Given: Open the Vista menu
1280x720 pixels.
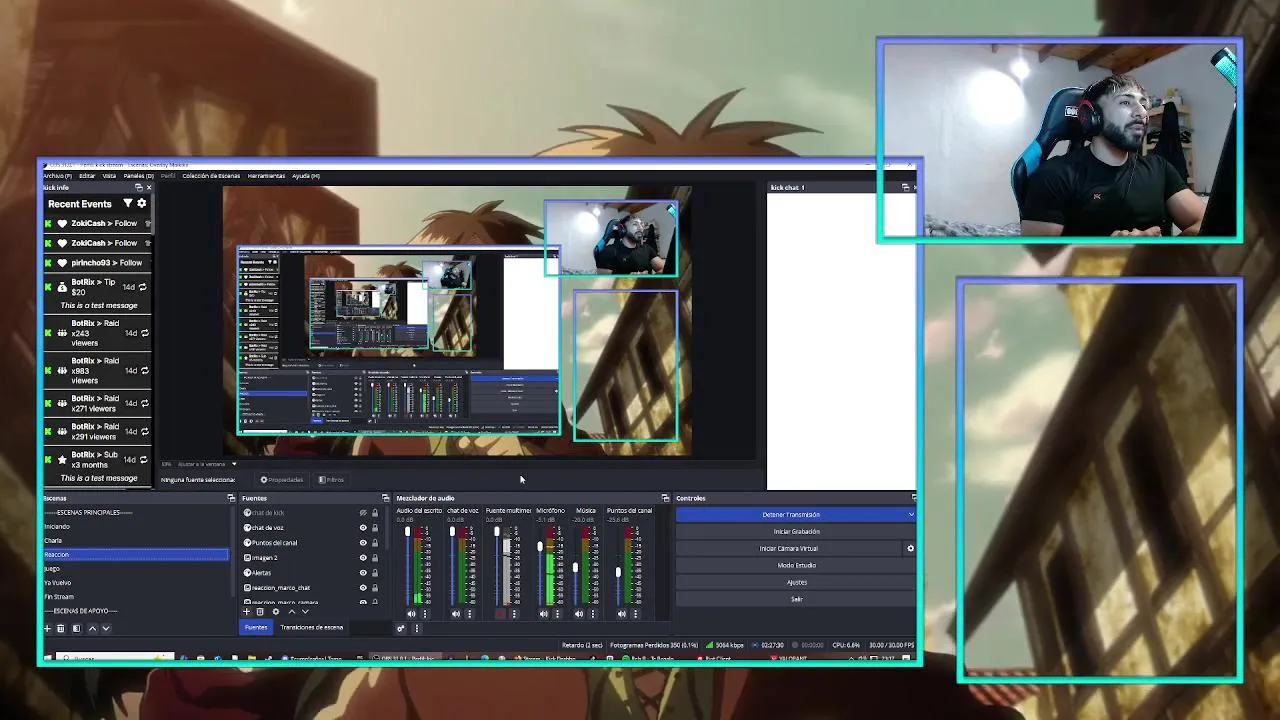Looking at the screenshot, I should pyautogui.click(x=109, y=176).
